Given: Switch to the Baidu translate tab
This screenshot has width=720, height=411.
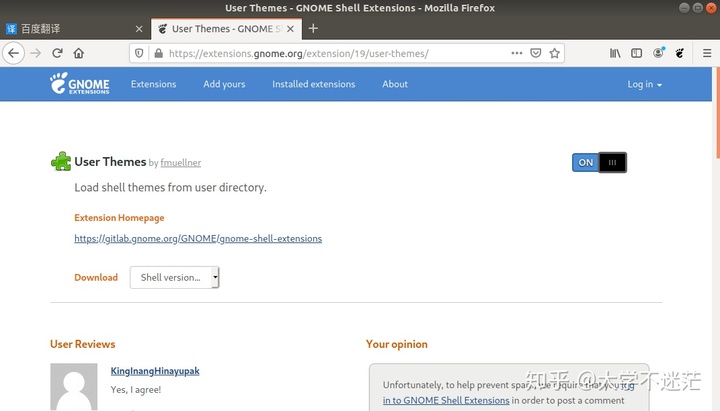Looking at the screenshot, I should [74, 29].
